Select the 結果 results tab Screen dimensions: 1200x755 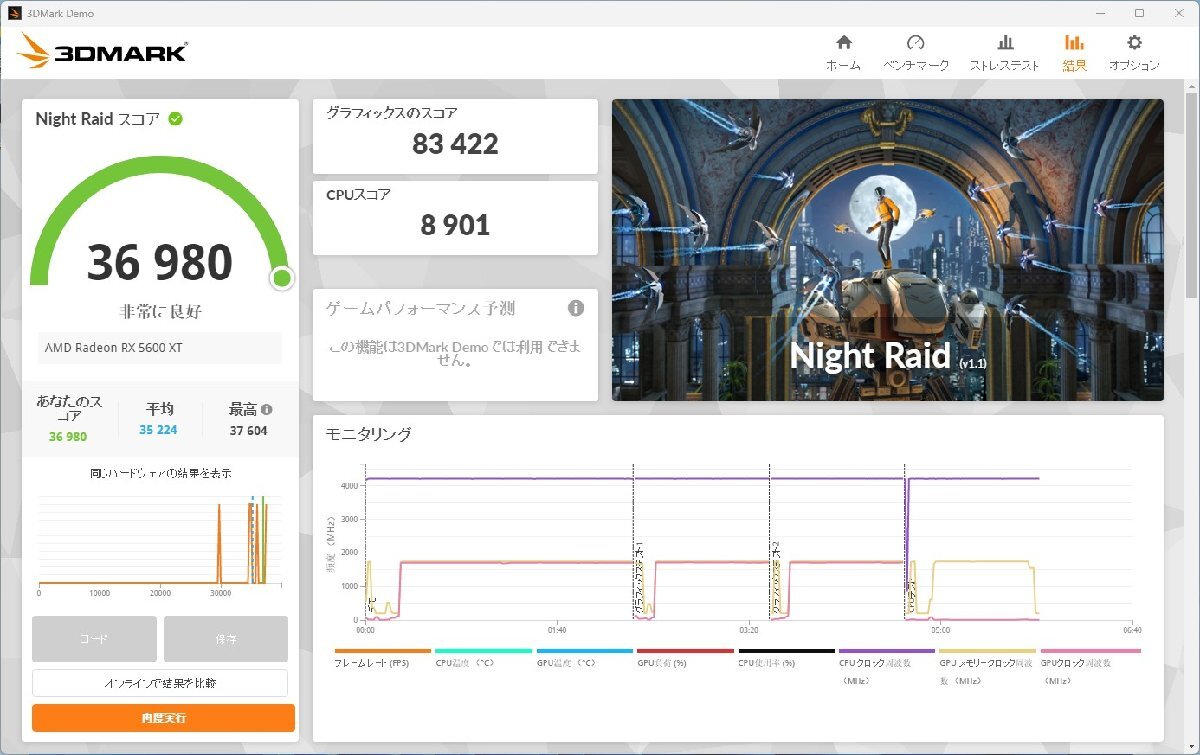(1074, 53)
